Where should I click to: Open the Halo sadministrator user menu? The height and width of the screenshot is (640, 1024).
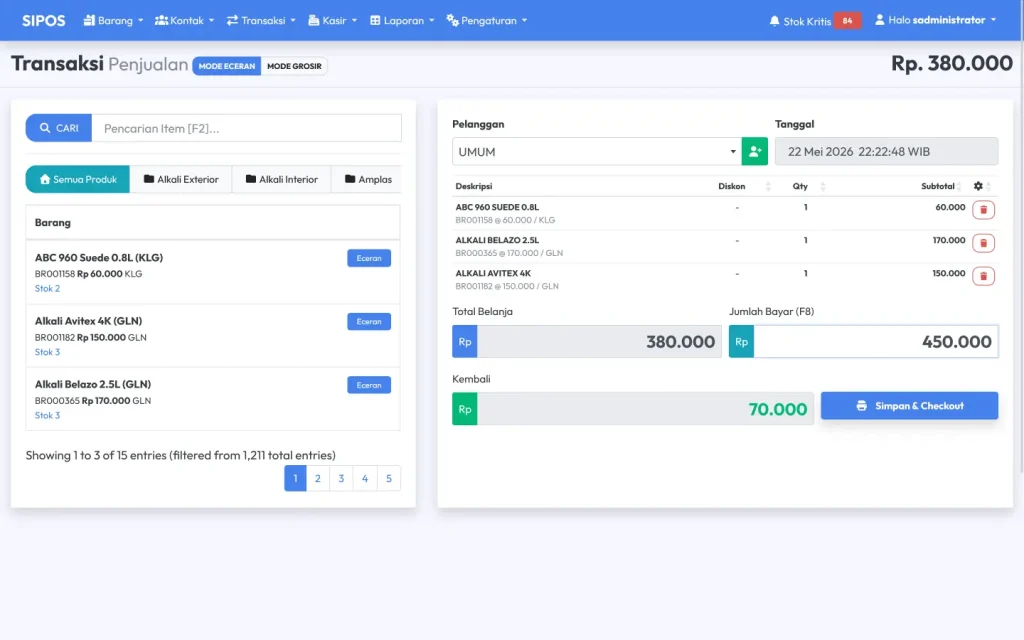pos(935,20)
